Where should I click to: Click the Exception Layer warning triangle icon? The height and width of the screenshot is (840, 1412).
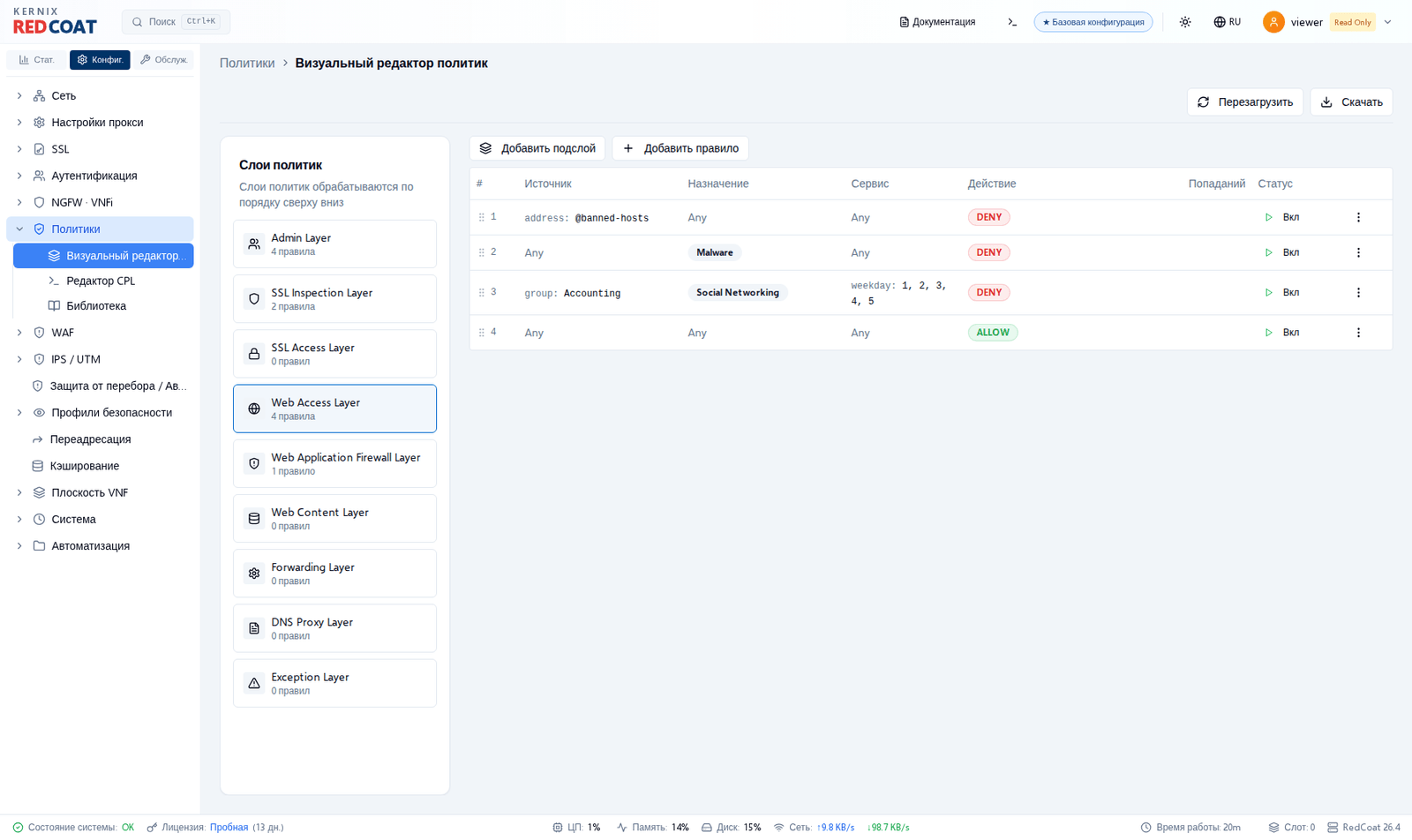(254, 683)
